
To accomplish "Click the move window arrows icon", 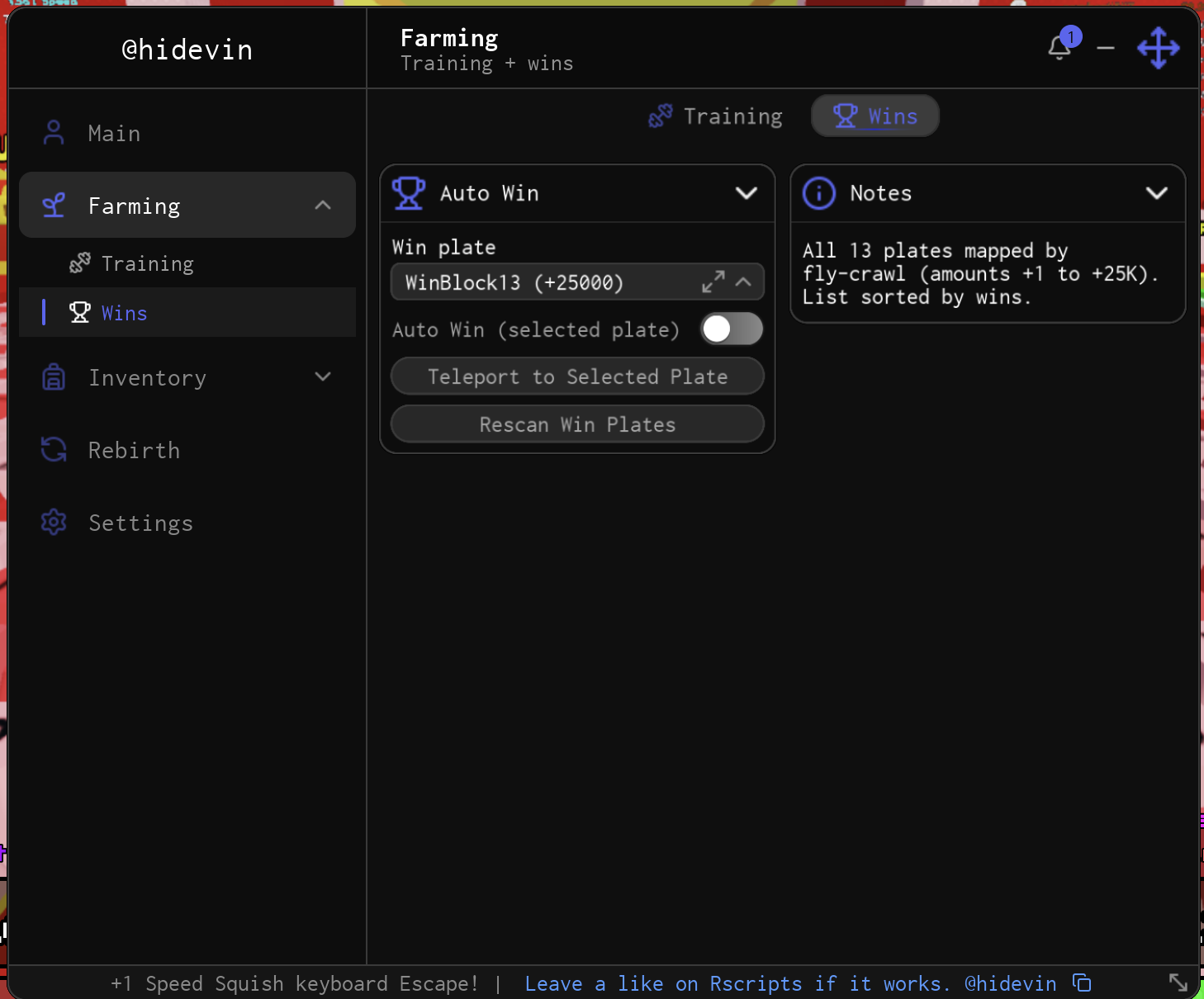I will tap(1158, 48).
